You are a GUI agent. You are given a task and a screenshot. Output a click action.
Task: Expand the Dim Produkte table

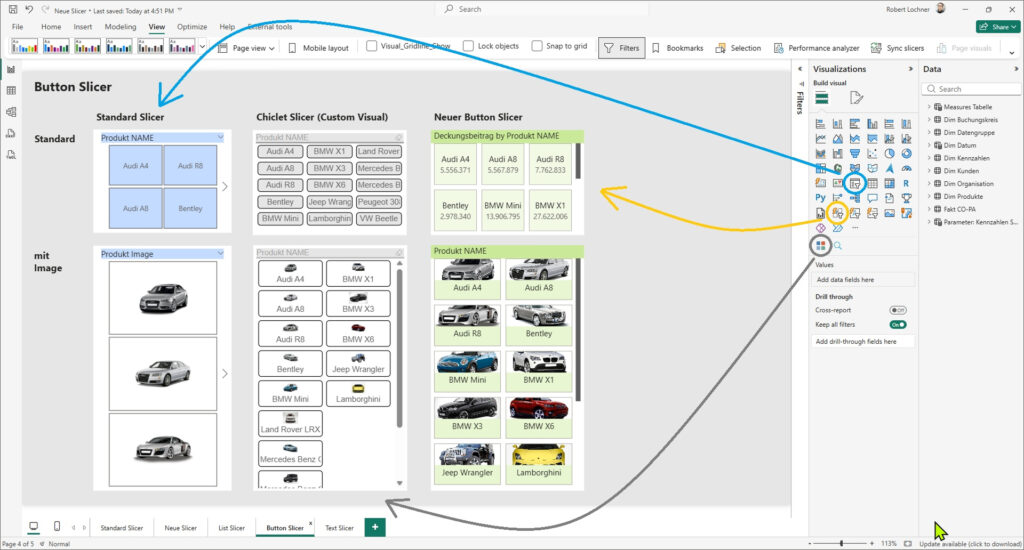928,196
